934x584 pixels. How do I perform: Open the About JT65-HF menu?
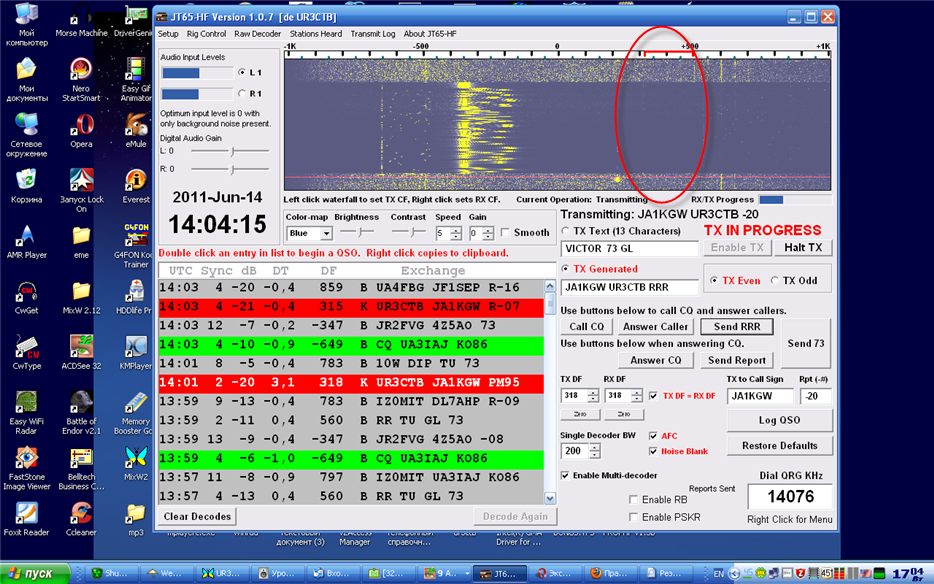point(430,34)
